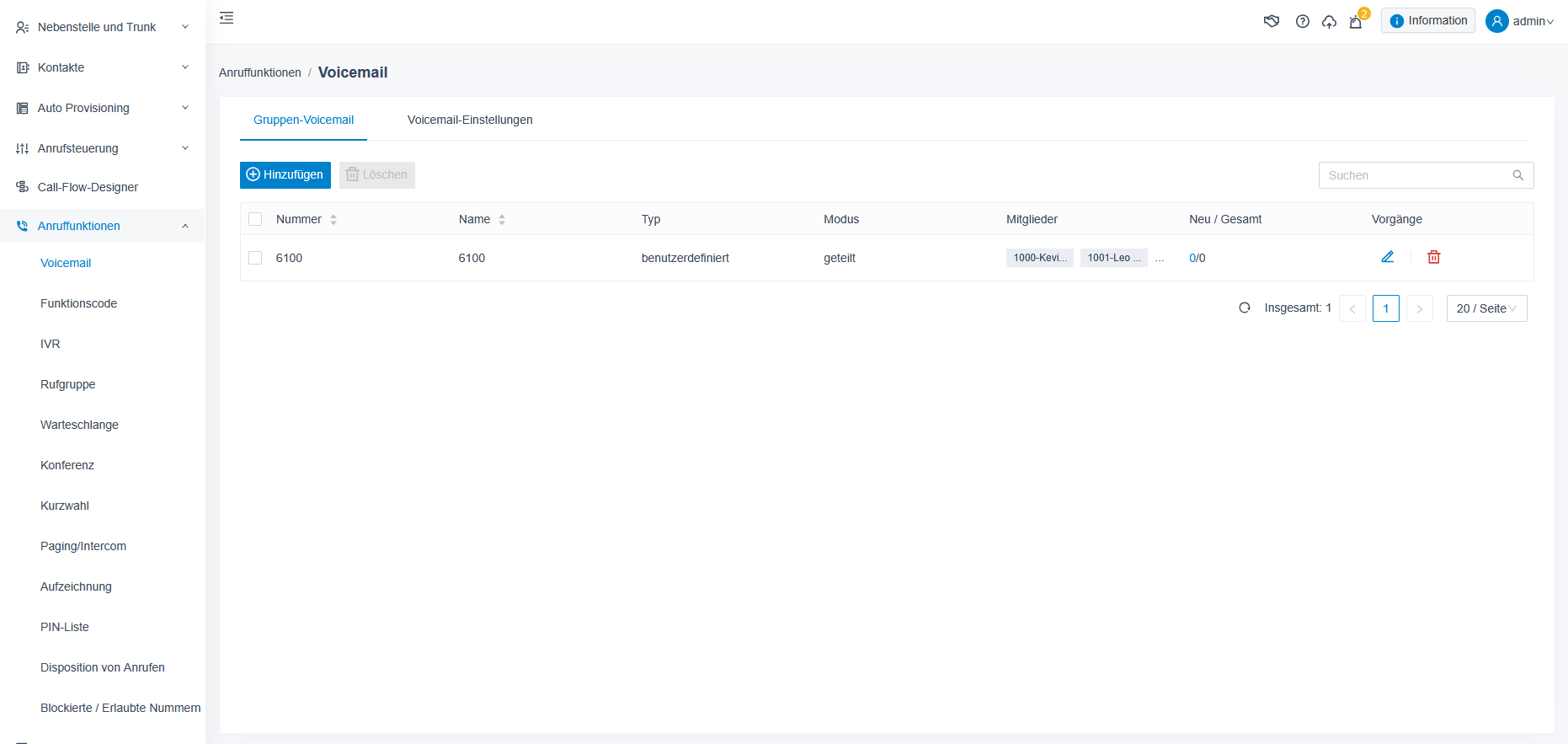The width and height of the screenshot is (1568, 744).
Task: Expand the Nebenstelle und Trunk menu chevron
Action: 185,27
